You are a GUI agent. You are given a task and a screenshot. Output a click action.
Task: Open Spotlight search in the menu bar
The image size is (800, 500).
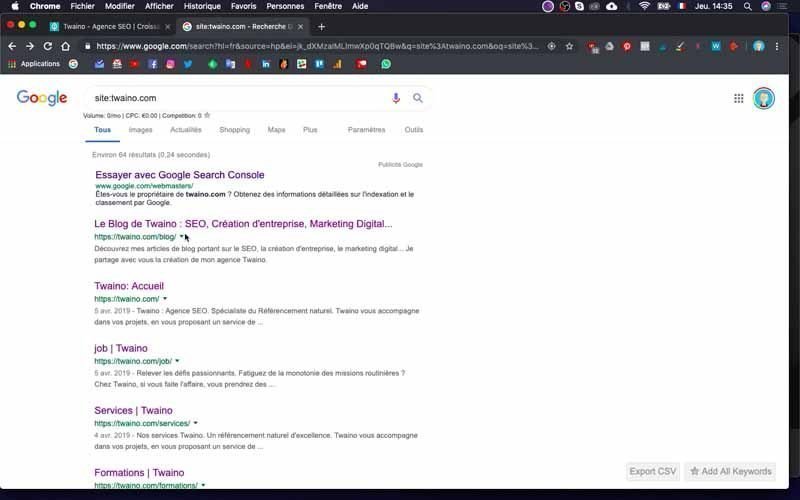[x=747, y=6]
